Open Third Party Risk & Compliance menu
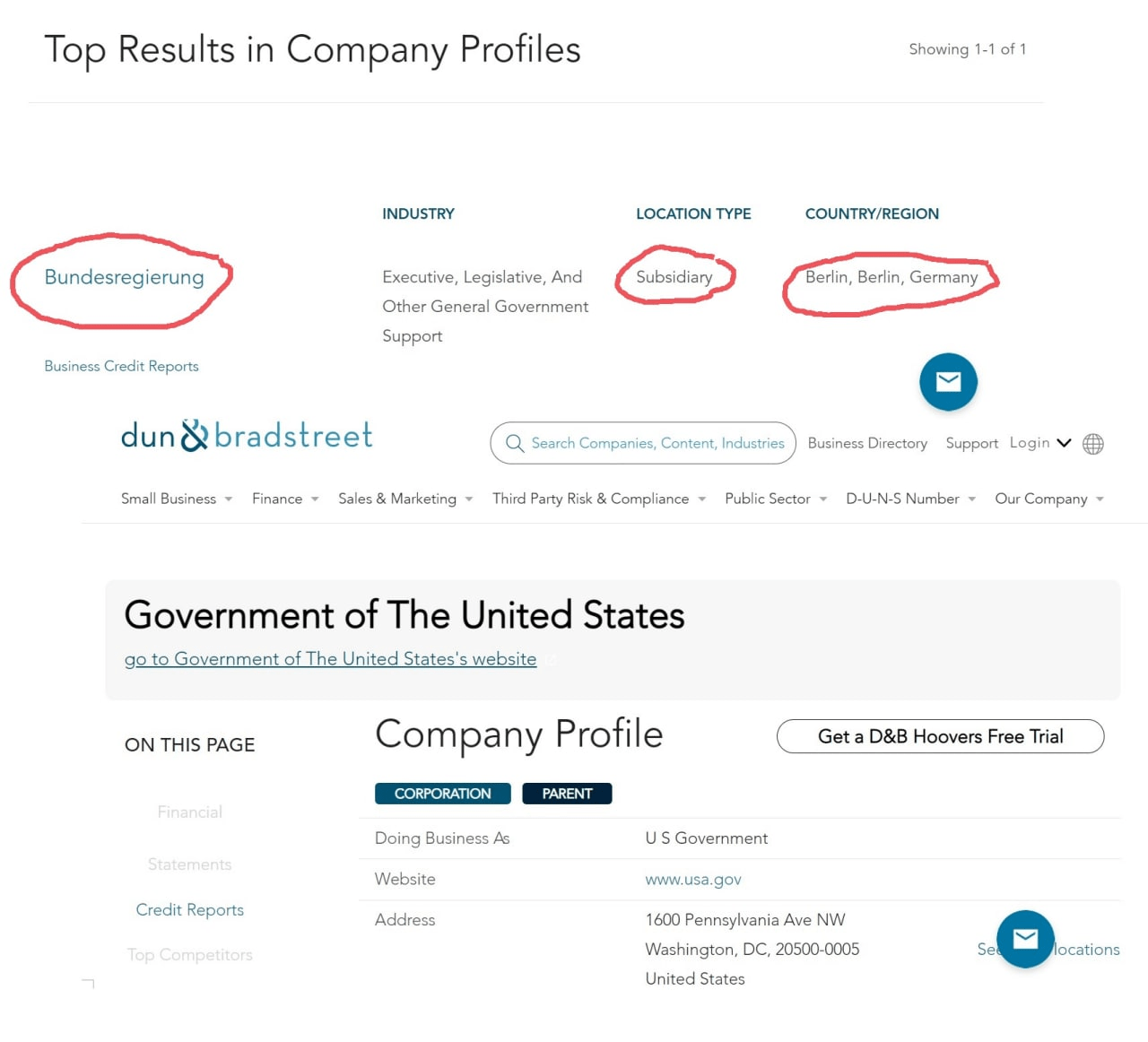 coord(598,499)
